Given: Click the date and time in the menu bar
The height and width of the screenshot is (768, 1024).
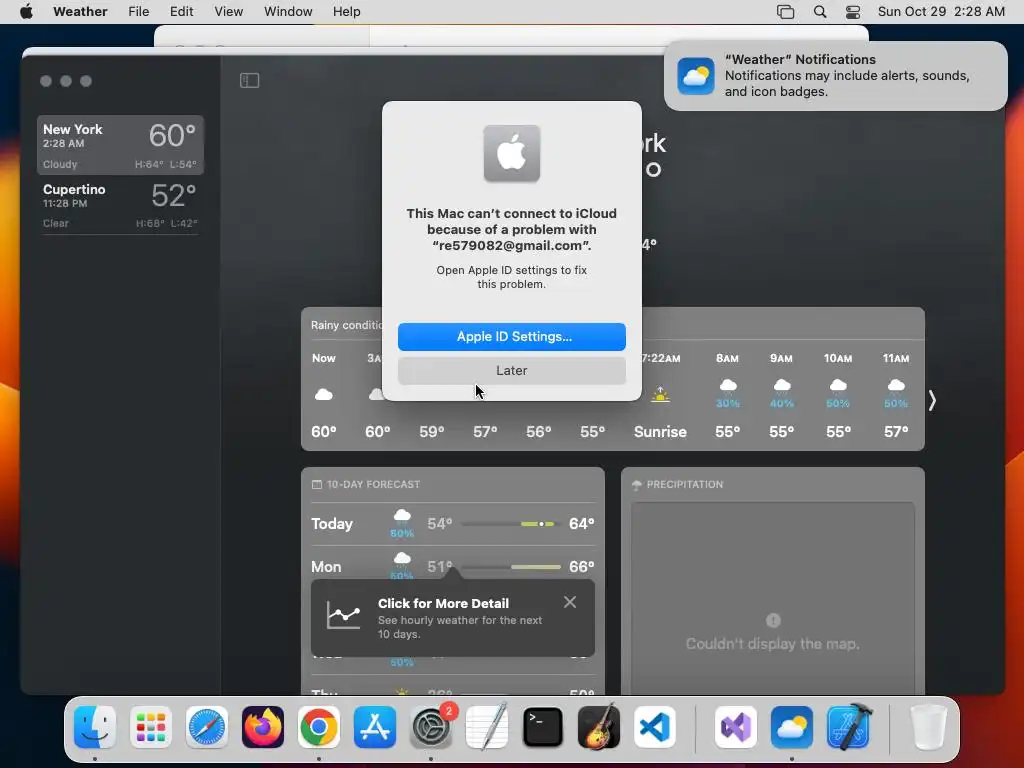Looking at the screenshot, I should pyautogui.click(x=941, y=12).
